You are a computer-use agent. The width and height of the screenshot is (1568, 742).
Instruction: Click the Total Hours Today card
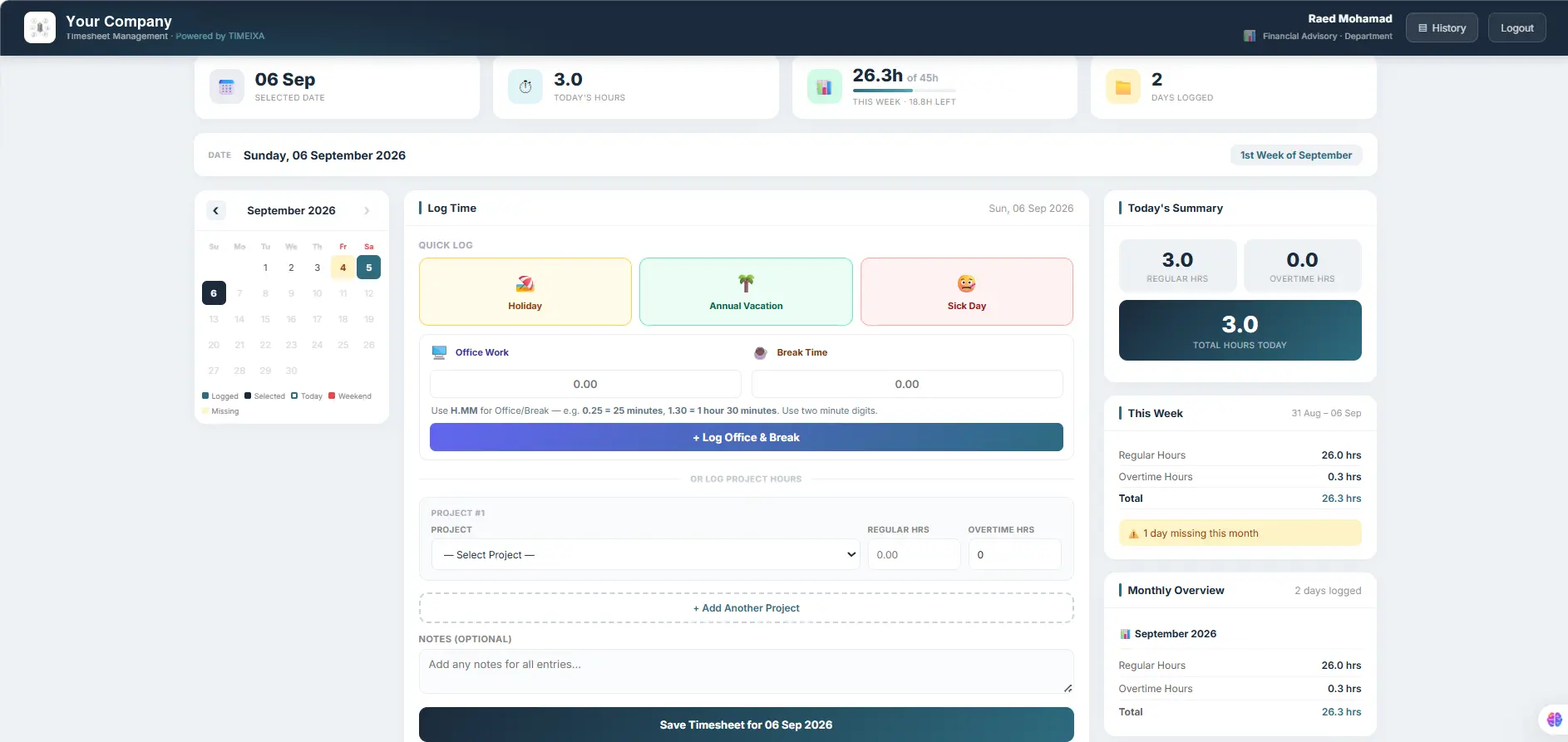(1240, 330)
